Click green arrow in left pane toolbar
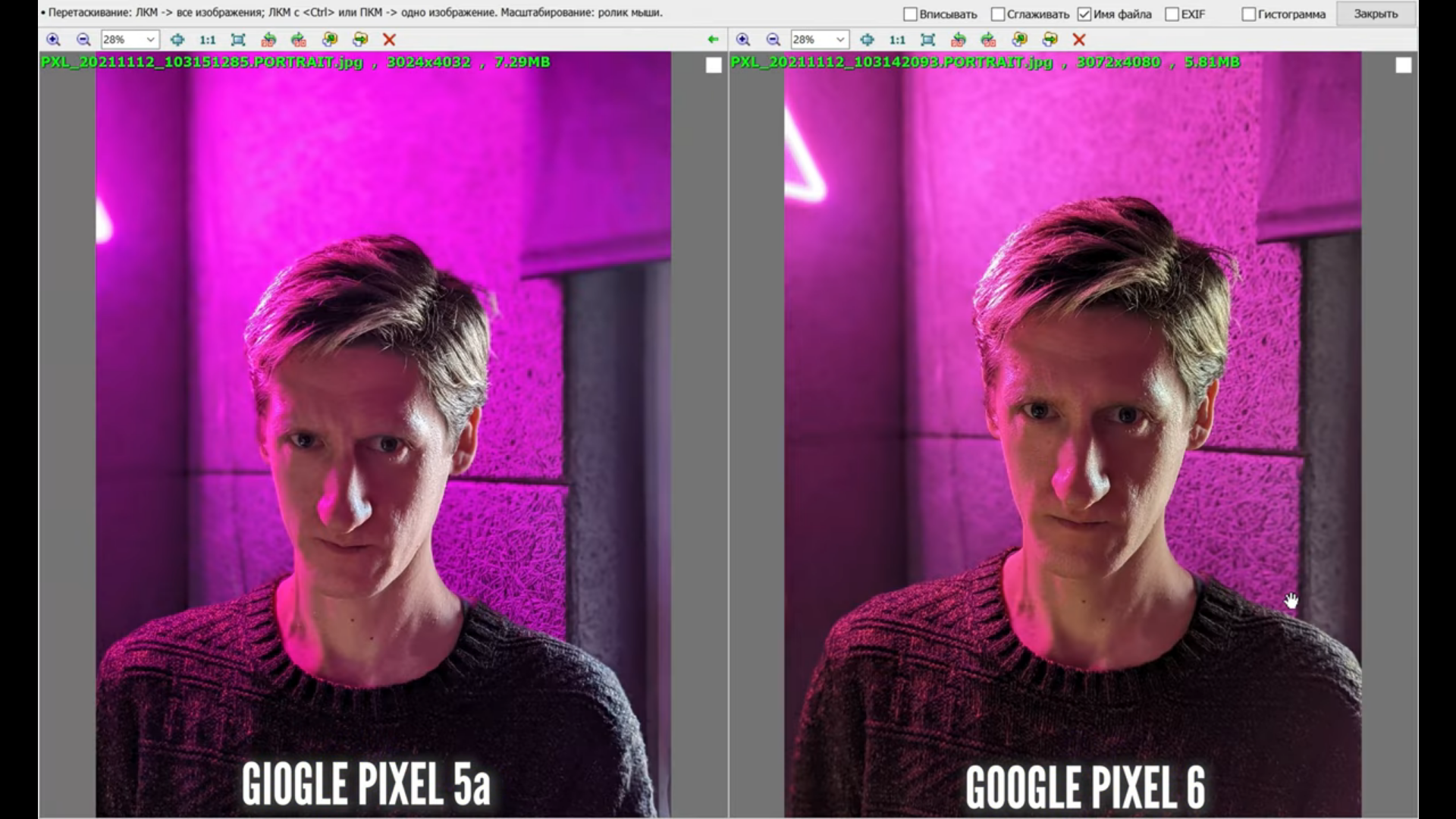 (x=712, y=39)
